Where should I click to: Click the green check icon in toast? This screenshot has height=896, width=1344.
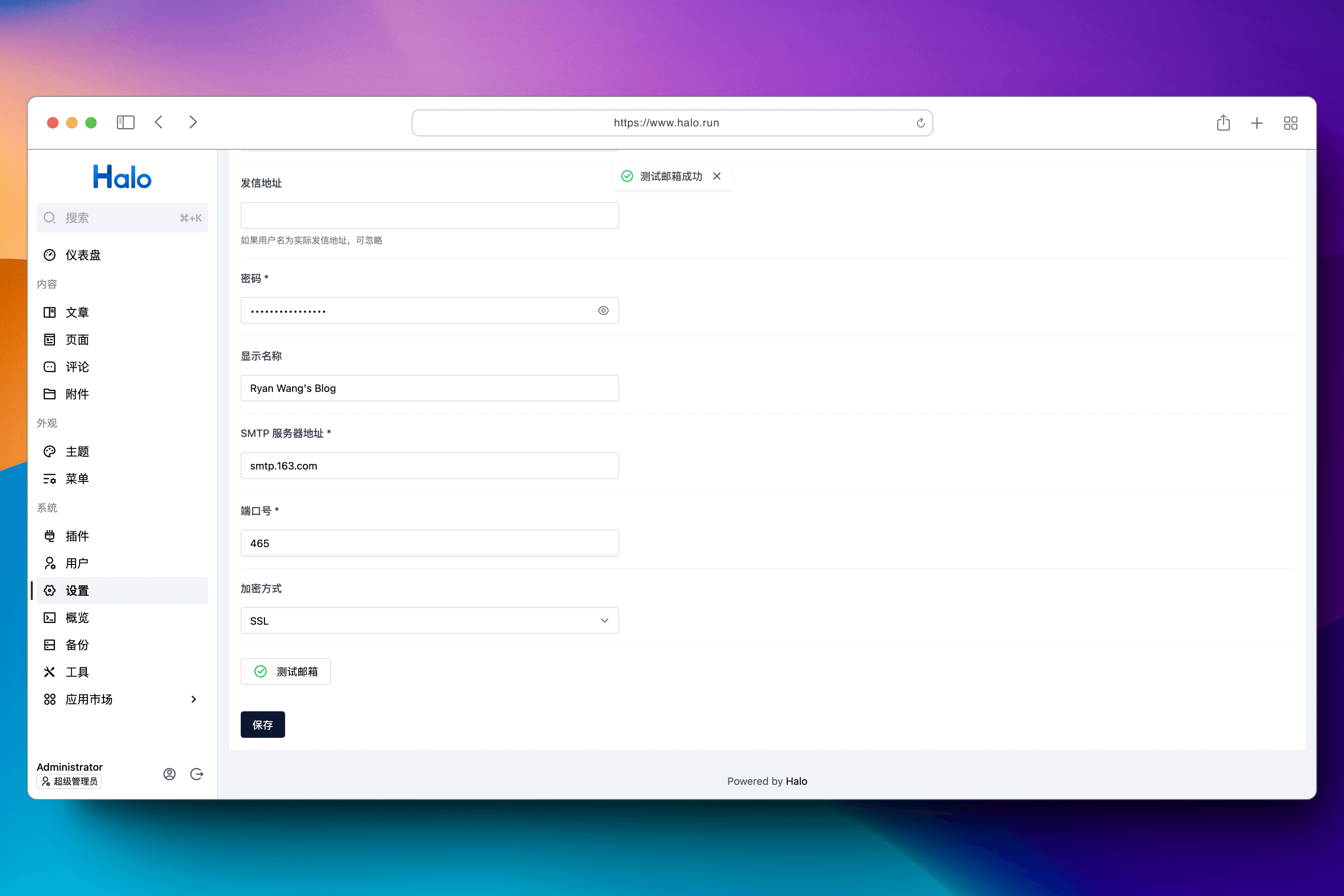[627, 176]
